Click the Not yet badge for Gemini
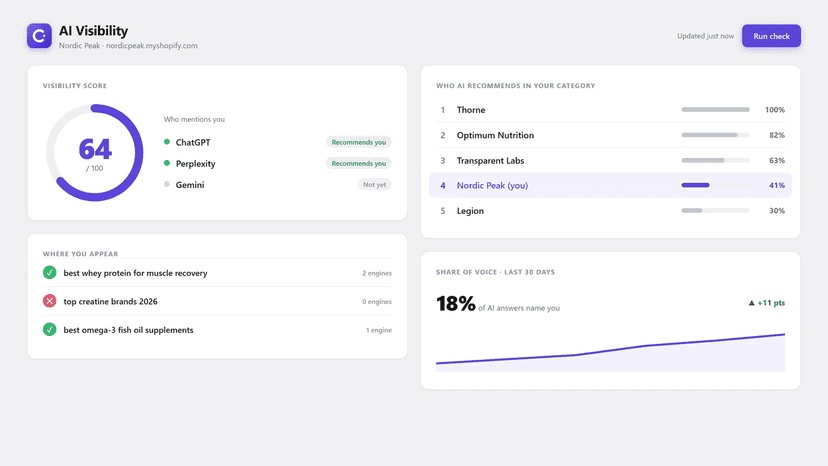 pos(374,184)
